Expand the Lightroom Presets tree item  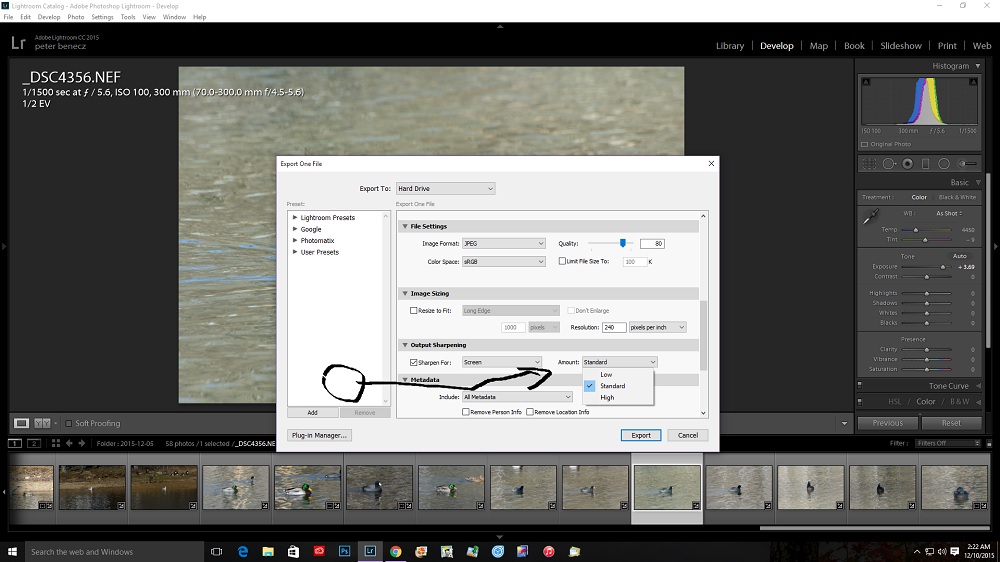click(295, 217)
